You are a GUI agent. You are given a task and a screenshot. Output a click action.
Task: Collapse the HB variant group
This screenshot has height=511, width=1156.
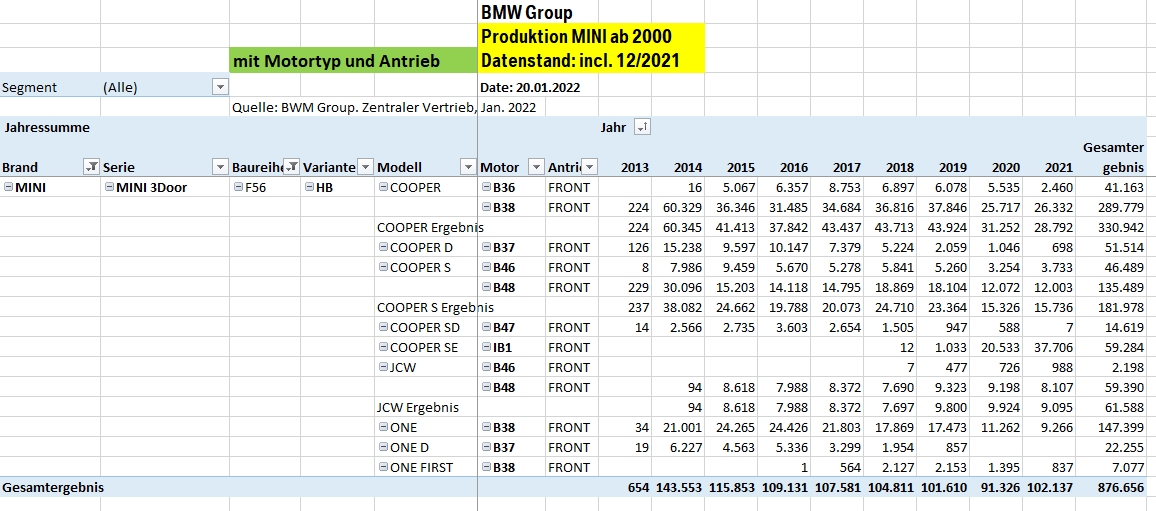pos(309,187)
